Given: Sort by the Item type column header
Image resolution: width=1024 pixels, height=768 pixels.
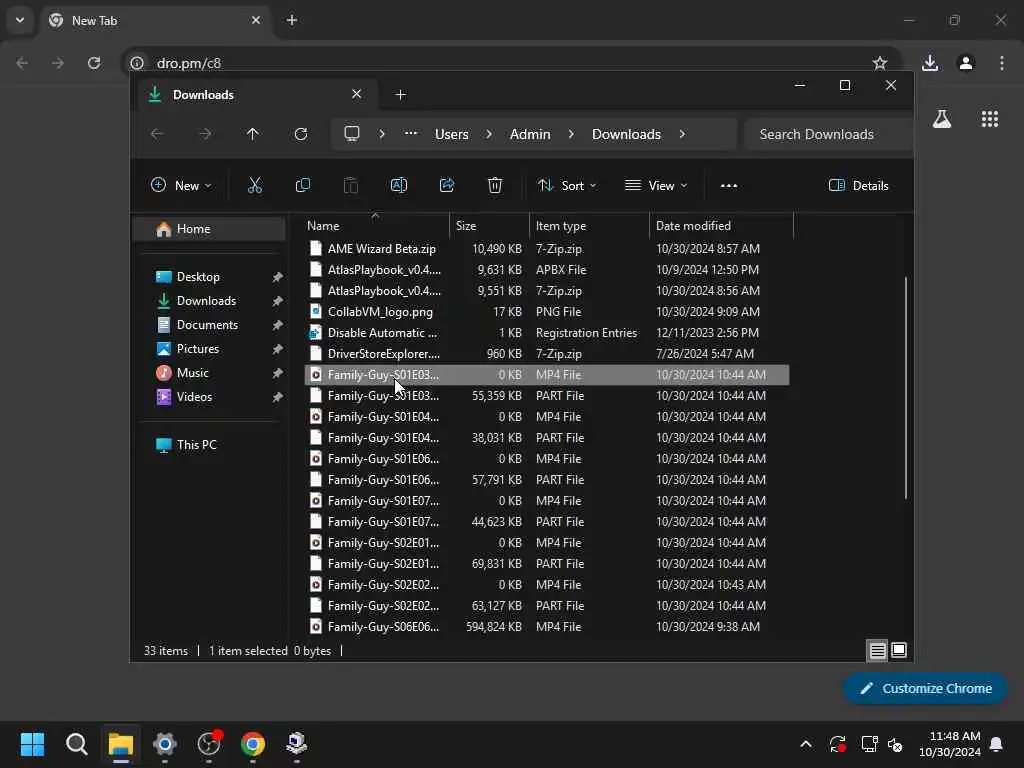Looking at the screenshot, I should click(589, 225).
